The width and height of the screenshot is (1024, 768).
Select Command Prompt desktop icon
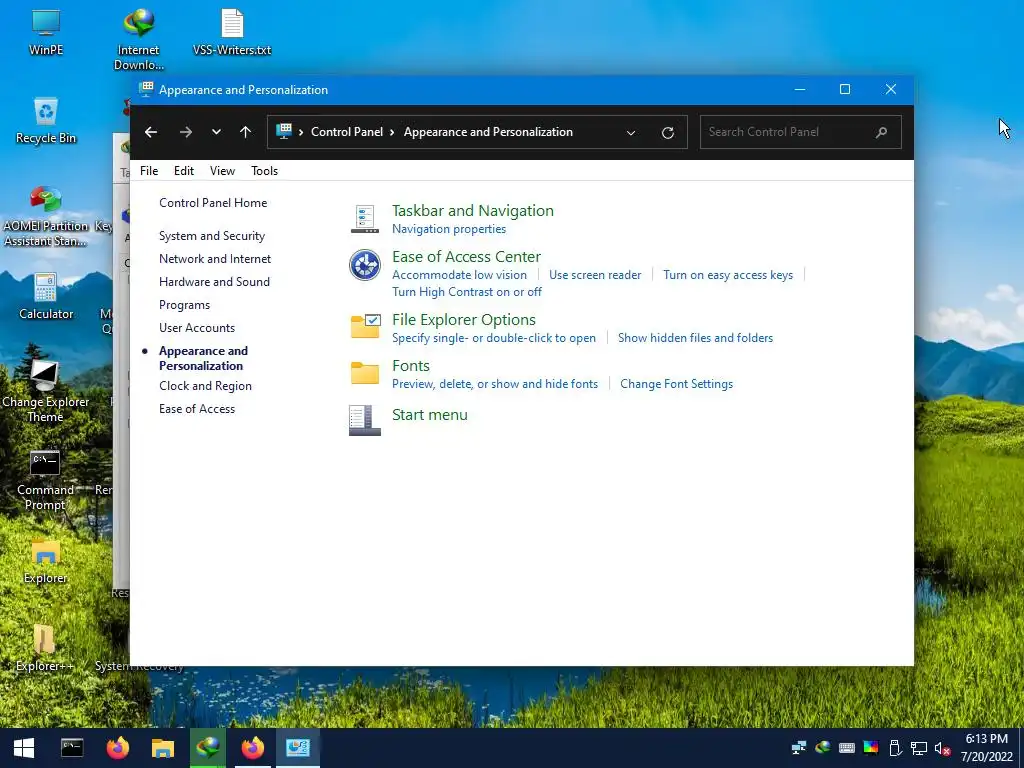[x=45, y=480]
